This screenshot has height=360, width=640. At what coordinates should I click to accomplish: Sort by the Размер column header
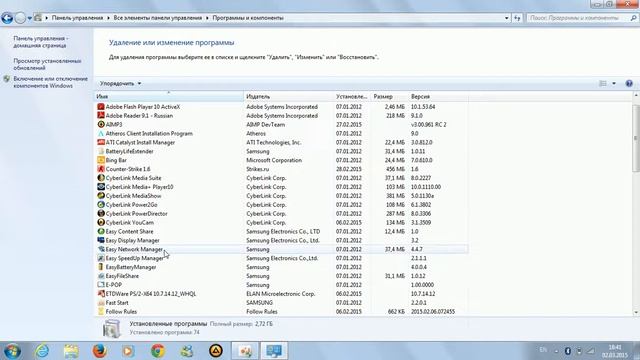point(389,97)
